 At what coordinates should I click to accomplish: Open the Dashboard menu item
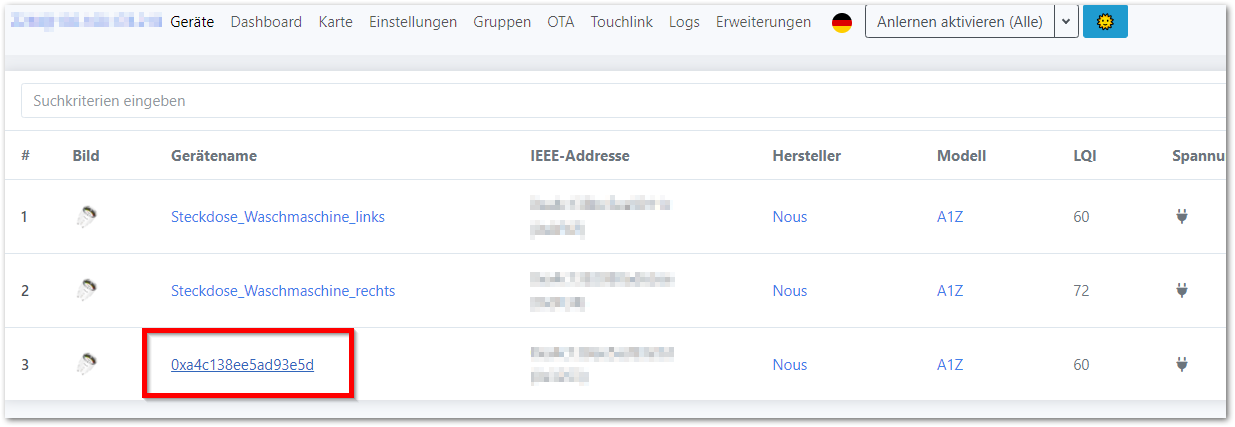pyautogui.click(x=266, y=22)
